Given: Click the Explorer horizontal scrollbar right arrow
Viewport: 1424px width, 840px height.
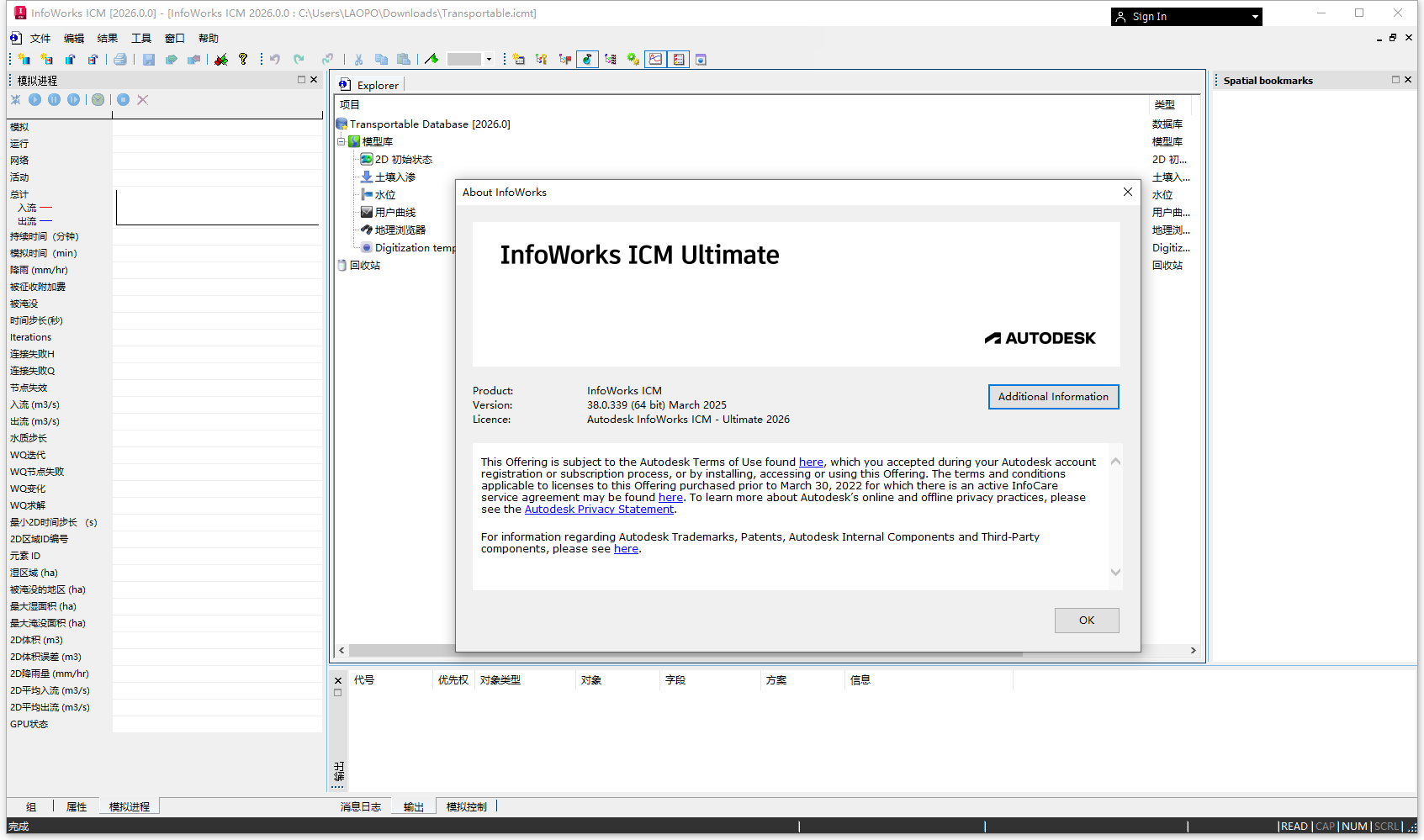Looking at the screenshot, I should 1193,650.
